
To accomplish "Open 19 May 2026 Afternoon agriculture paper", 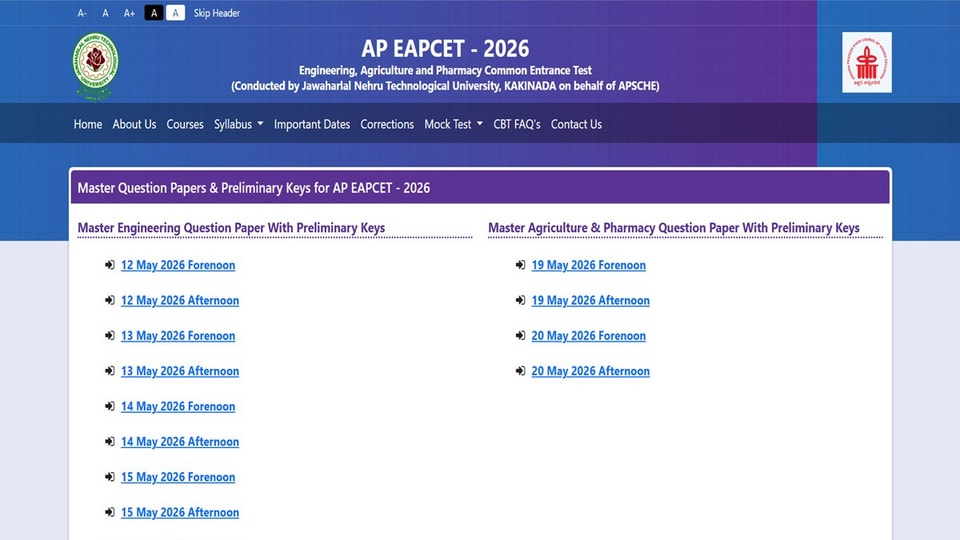I will (x=590, y=301).
